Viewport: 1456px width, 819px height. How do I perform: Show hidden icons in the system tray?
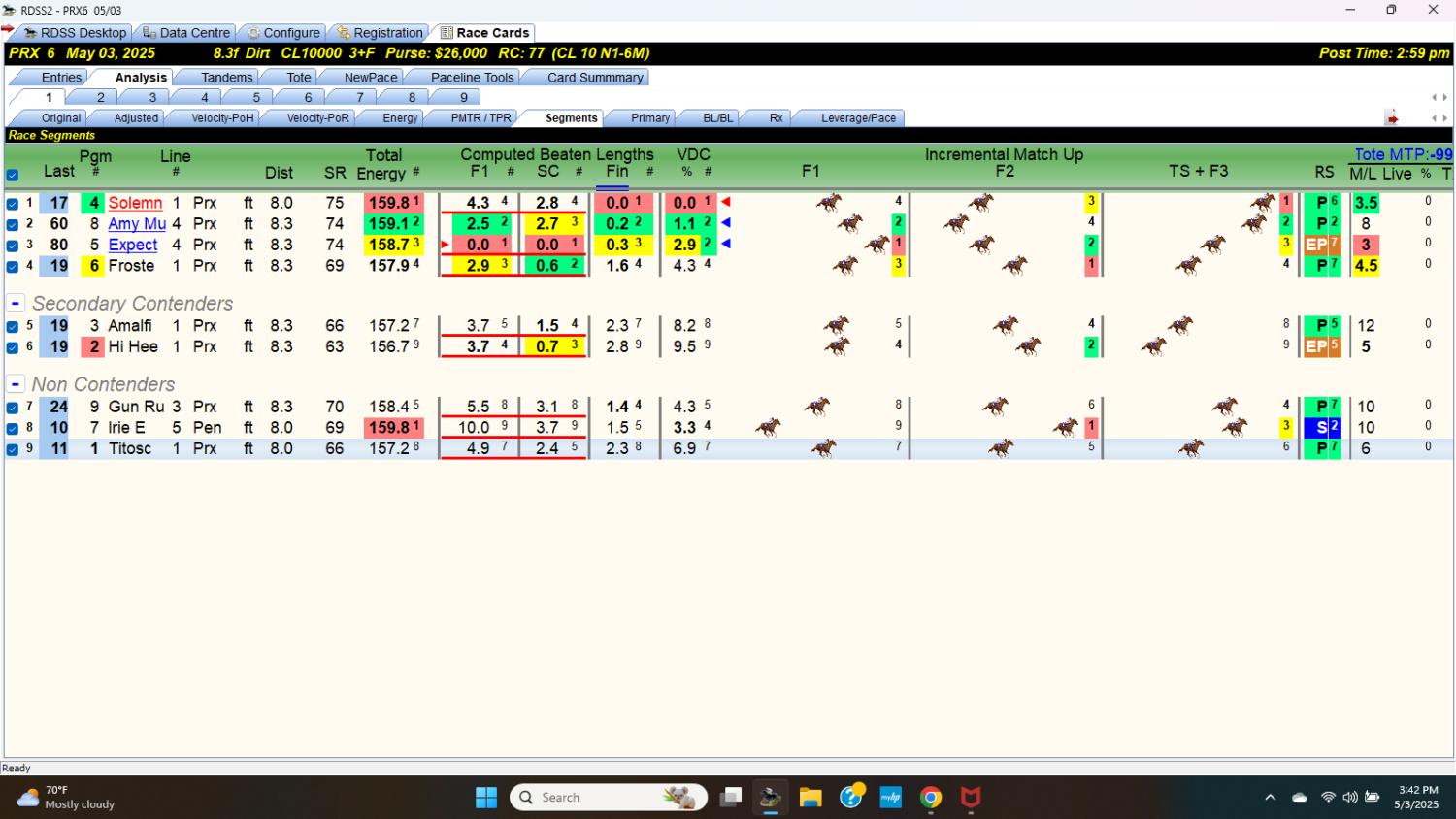pos(1270,798)
